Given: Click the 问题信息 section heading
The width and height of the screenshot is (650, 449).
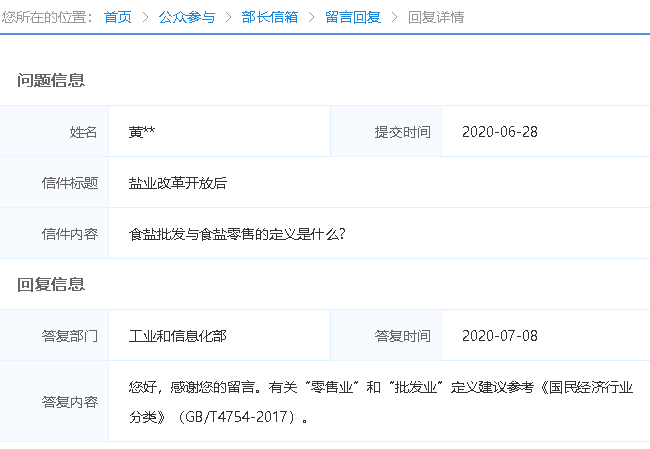Looking at the screenshot, I should [51, 81].
